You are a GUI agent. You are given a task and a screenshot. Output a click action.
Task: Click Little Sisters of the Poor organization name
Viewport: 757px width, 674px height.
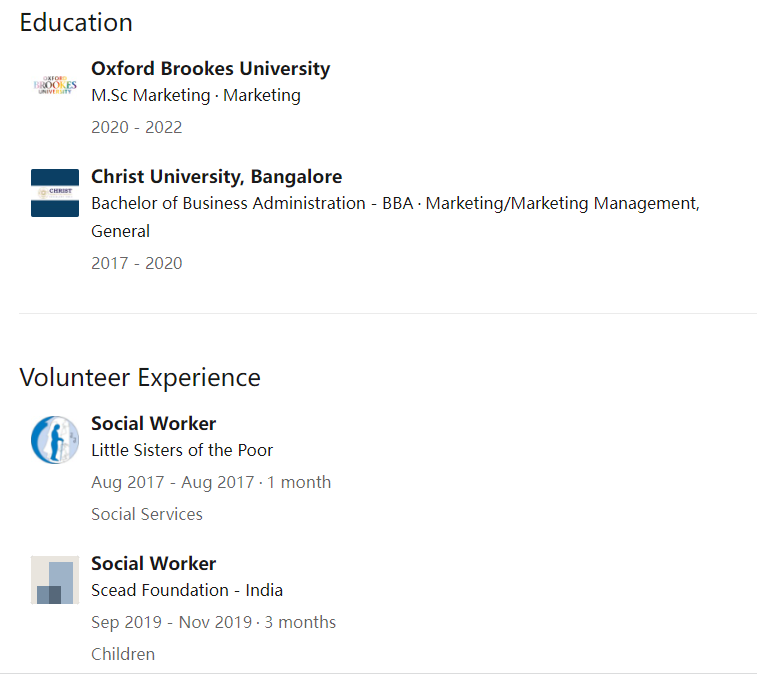click(182, 450)
